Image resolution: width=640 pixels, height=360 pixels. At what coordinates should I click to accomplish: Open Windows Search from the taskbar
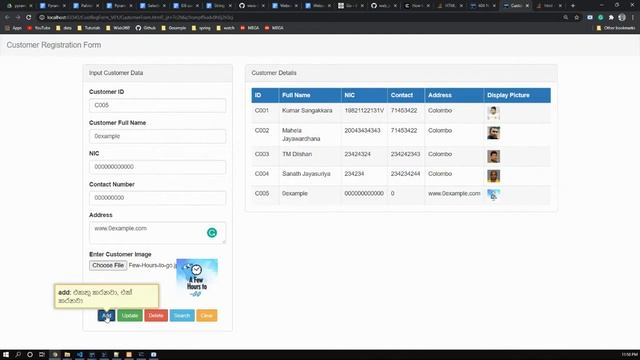pos(18,355)
